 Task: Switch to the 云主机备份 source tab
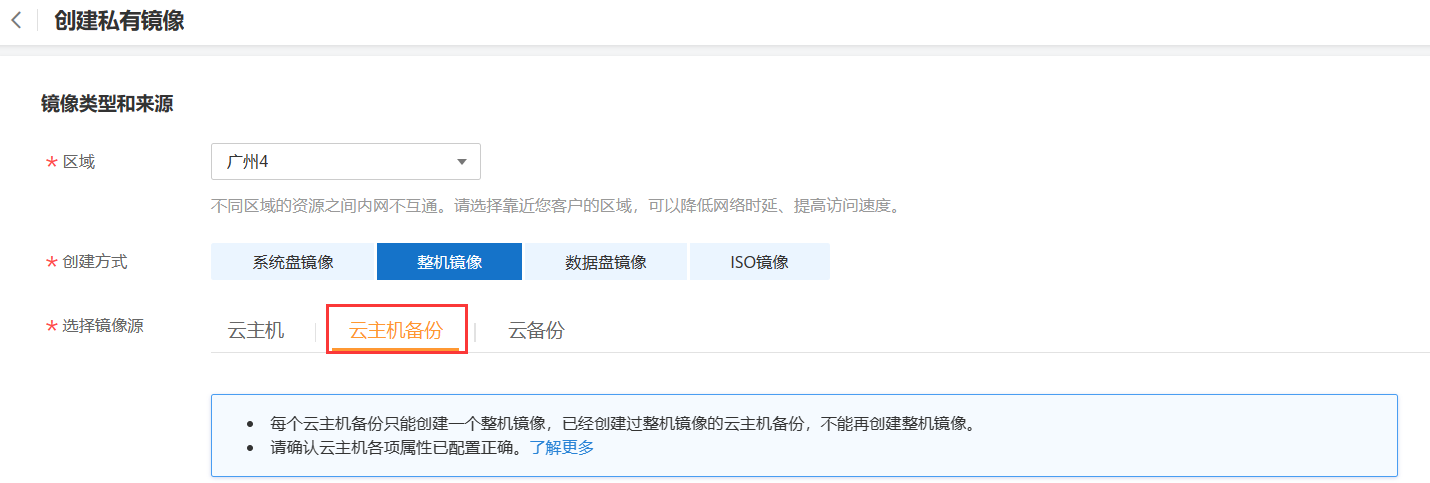click(395, 331)
